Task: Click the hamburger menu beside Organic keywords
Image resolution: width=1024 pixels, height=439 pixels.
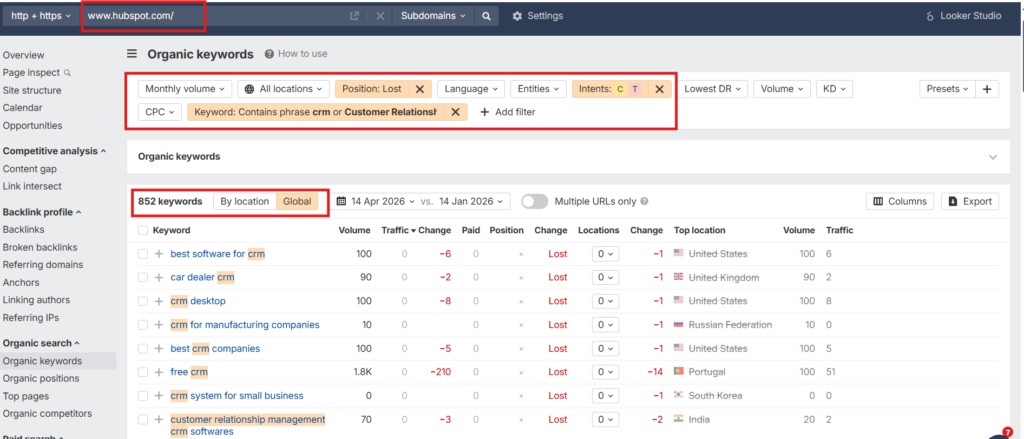Action: coord(132,54)
